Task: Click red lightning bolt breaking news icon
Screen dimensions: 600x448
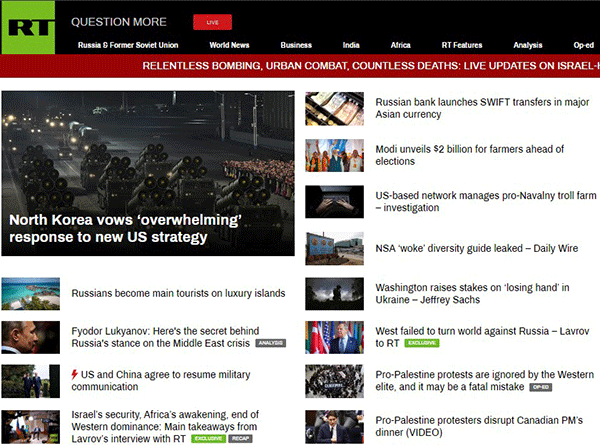Action: click(75, 375)
